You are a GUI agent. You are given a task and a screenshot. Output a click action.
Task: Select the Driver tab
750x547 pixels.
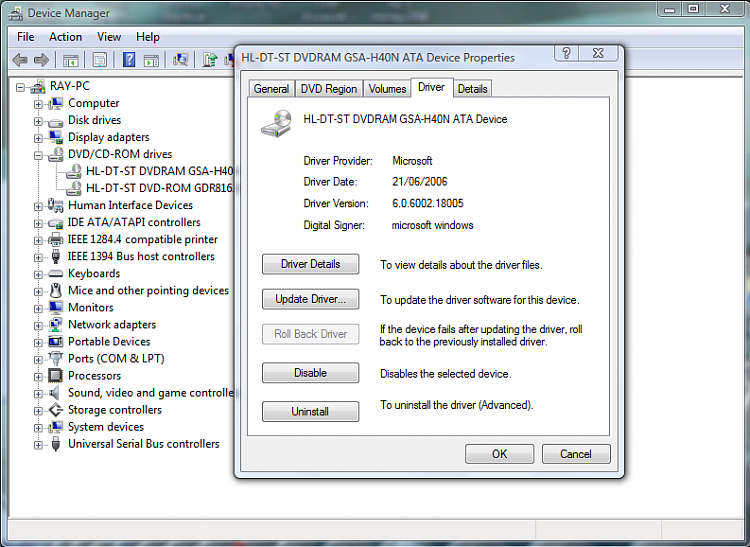431,88
